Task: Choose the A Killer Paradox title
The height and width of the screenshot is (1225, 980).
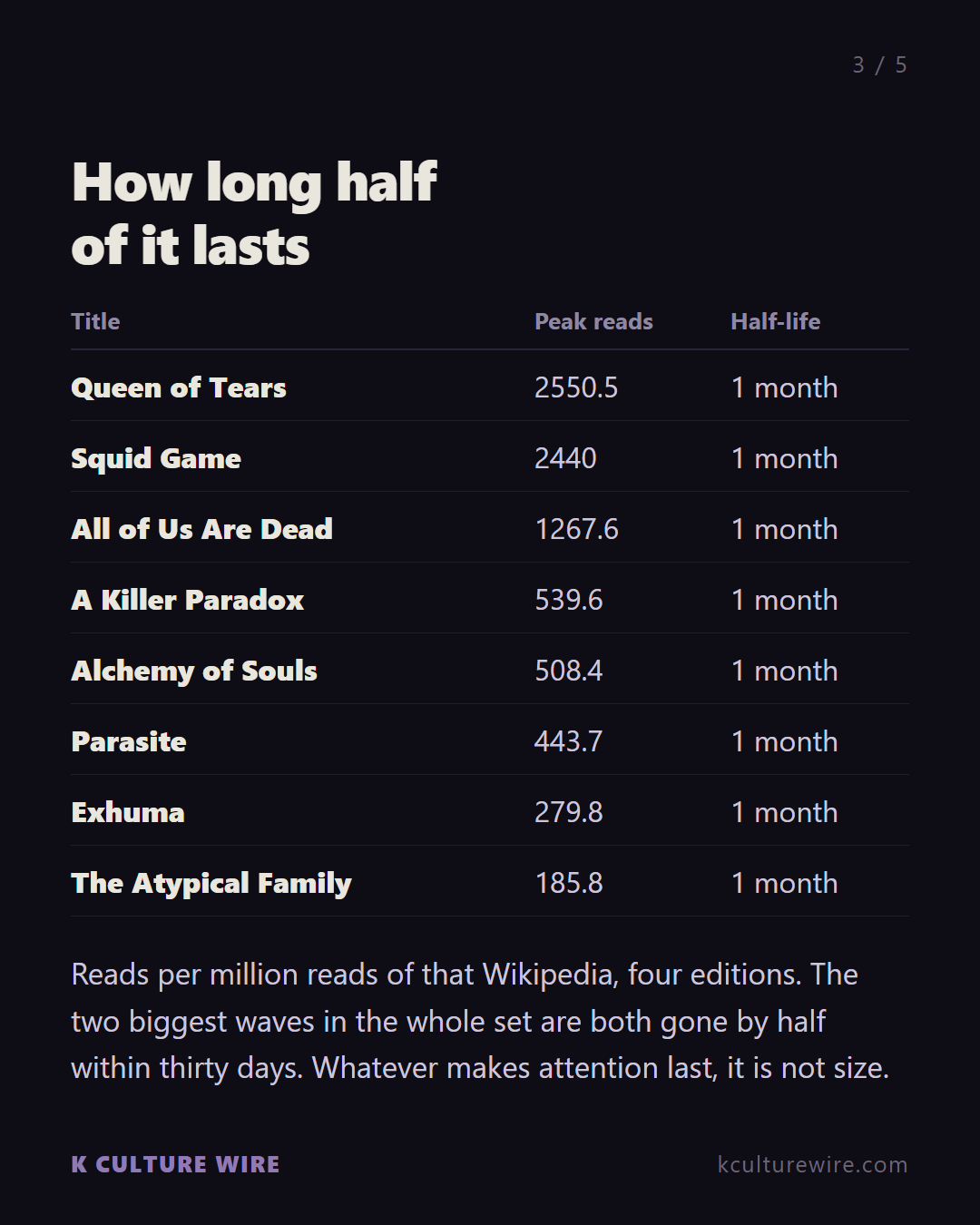Action: (x=187, y=600)
